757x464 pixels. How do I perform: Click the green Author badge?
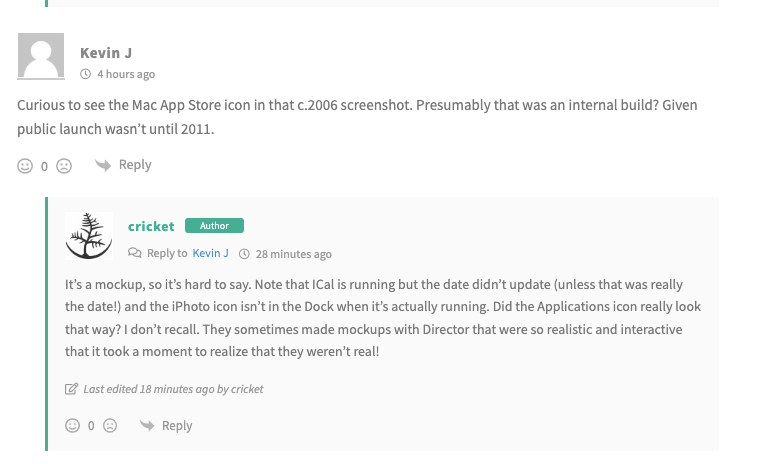(214, 225)
